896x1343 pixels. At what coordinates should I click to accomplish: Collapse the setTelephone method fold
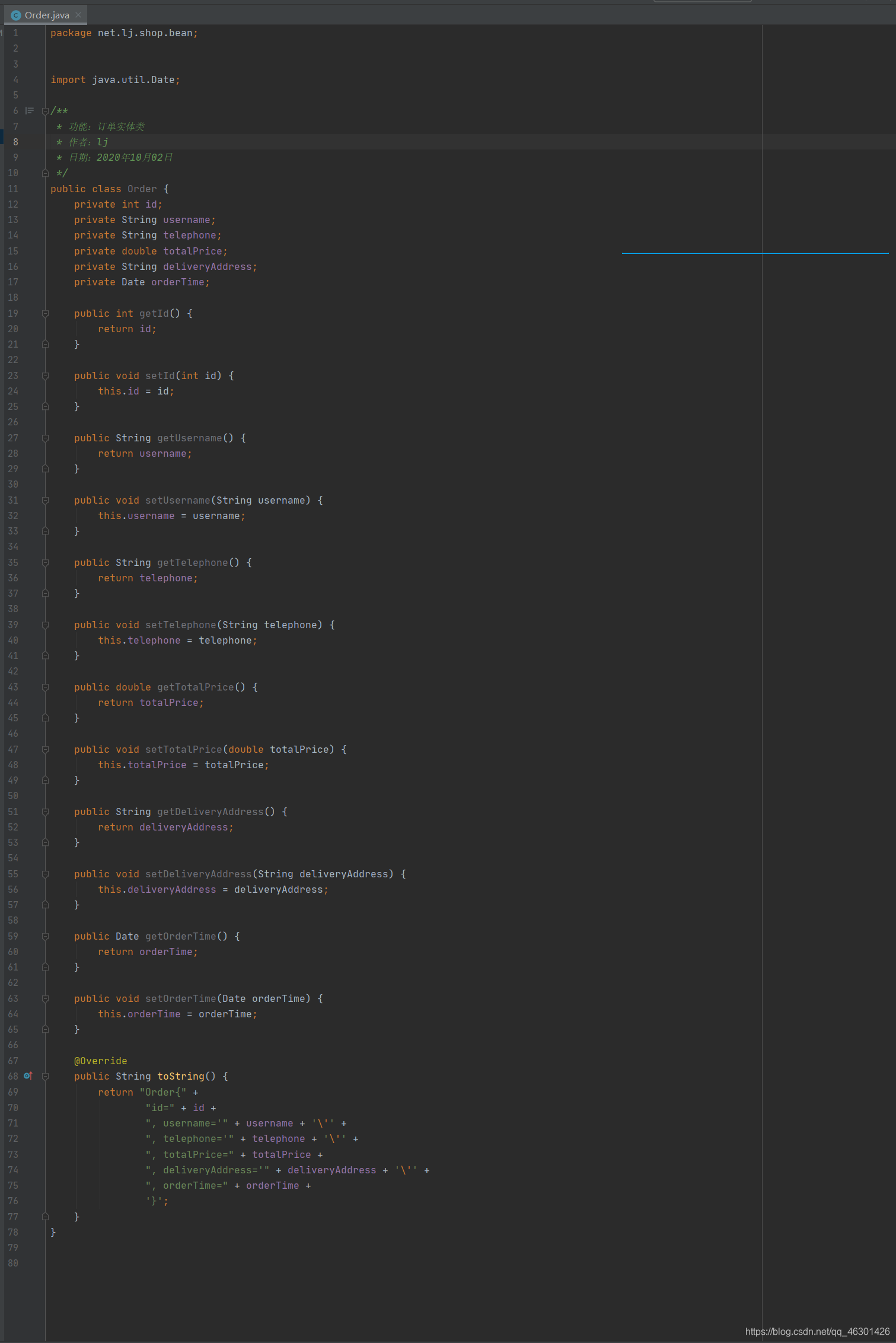(45, 625)
